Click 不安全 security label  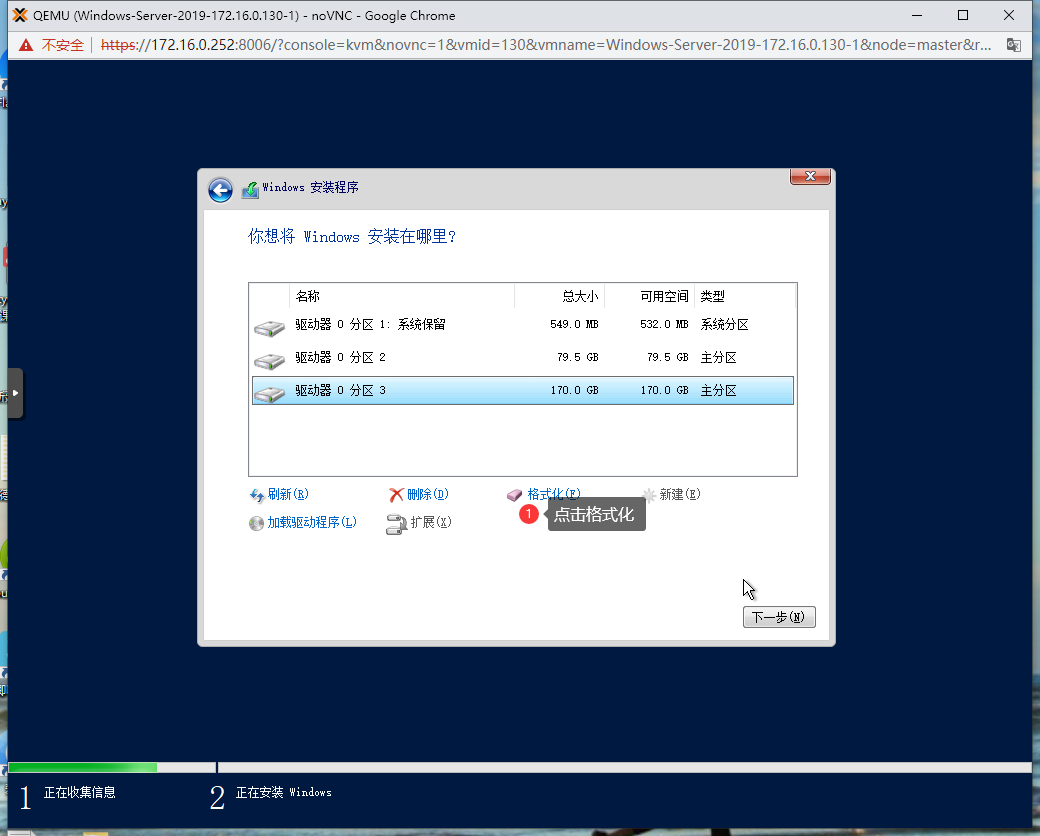pos(62,45)
